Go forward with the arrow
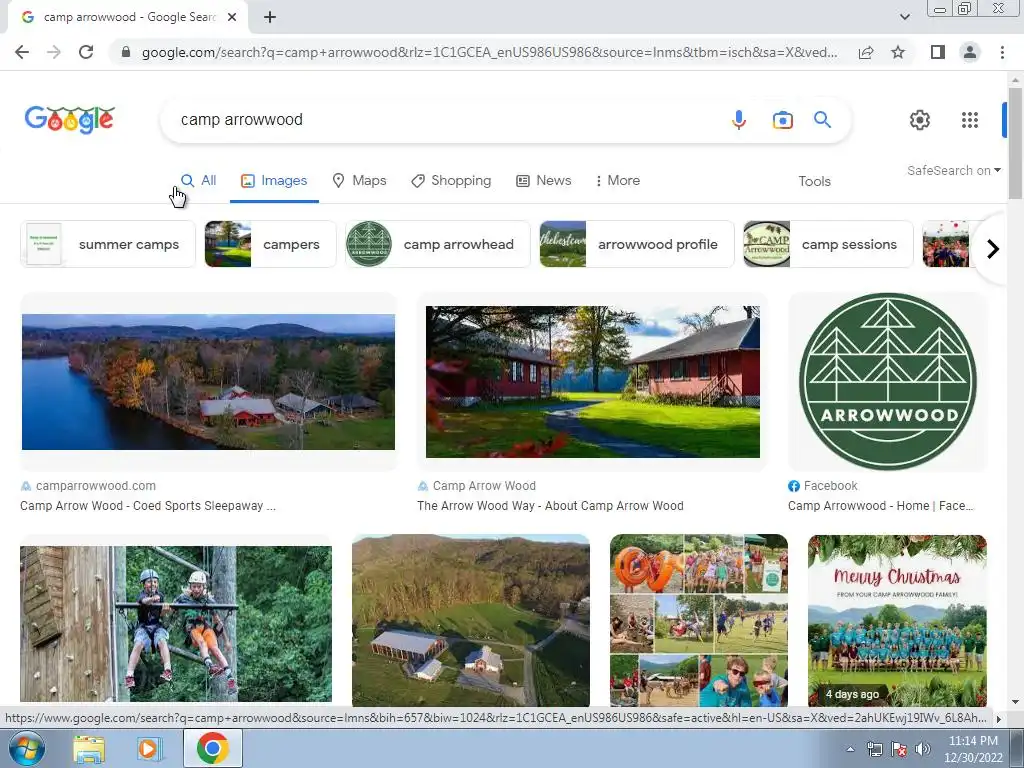This screenshot has height=768, width=1024. tap(54, 52)
